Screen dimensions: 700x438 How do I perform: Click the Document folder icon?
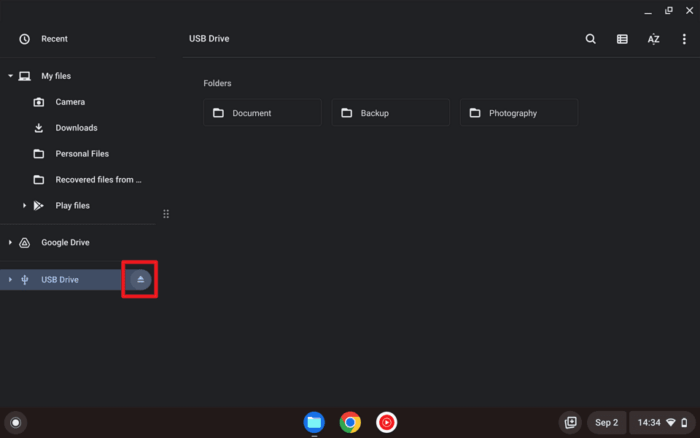point(218,113)
